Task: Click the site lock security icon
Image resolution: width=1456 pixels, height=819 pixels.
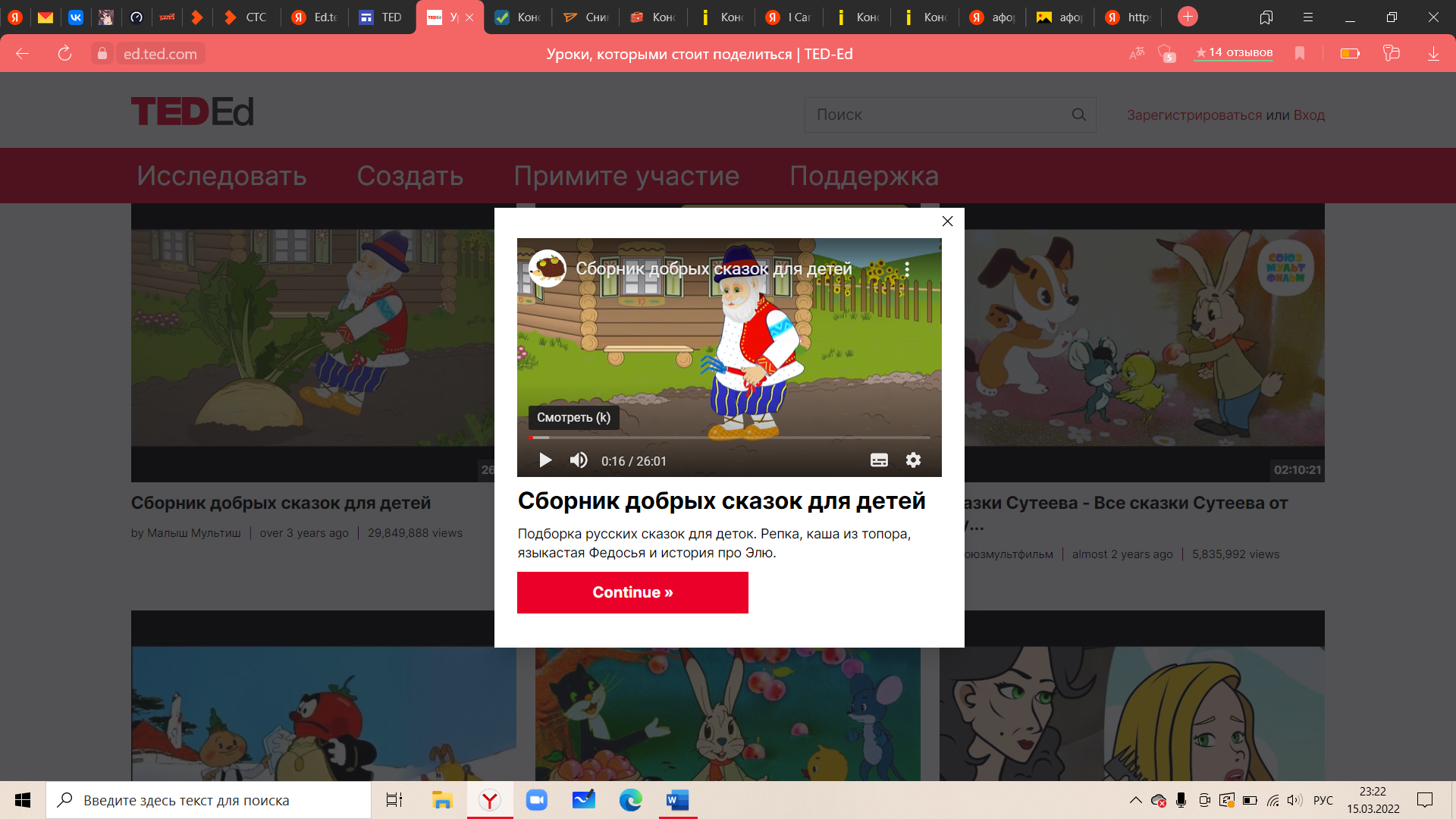Action: pos(102,53)
